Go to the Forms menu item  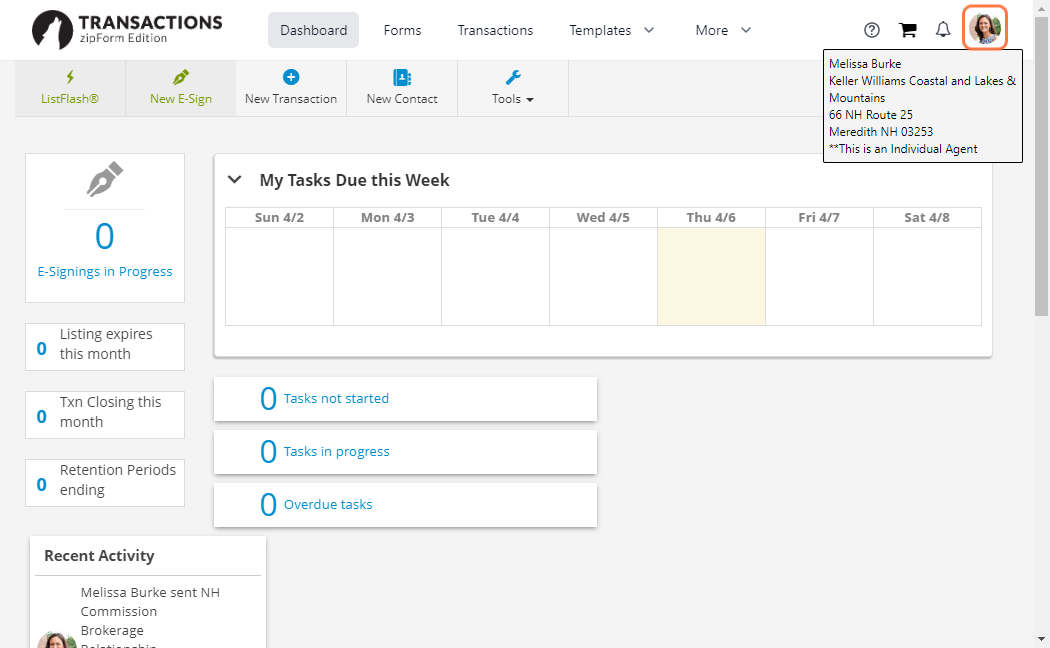click(x=402, y=30)
